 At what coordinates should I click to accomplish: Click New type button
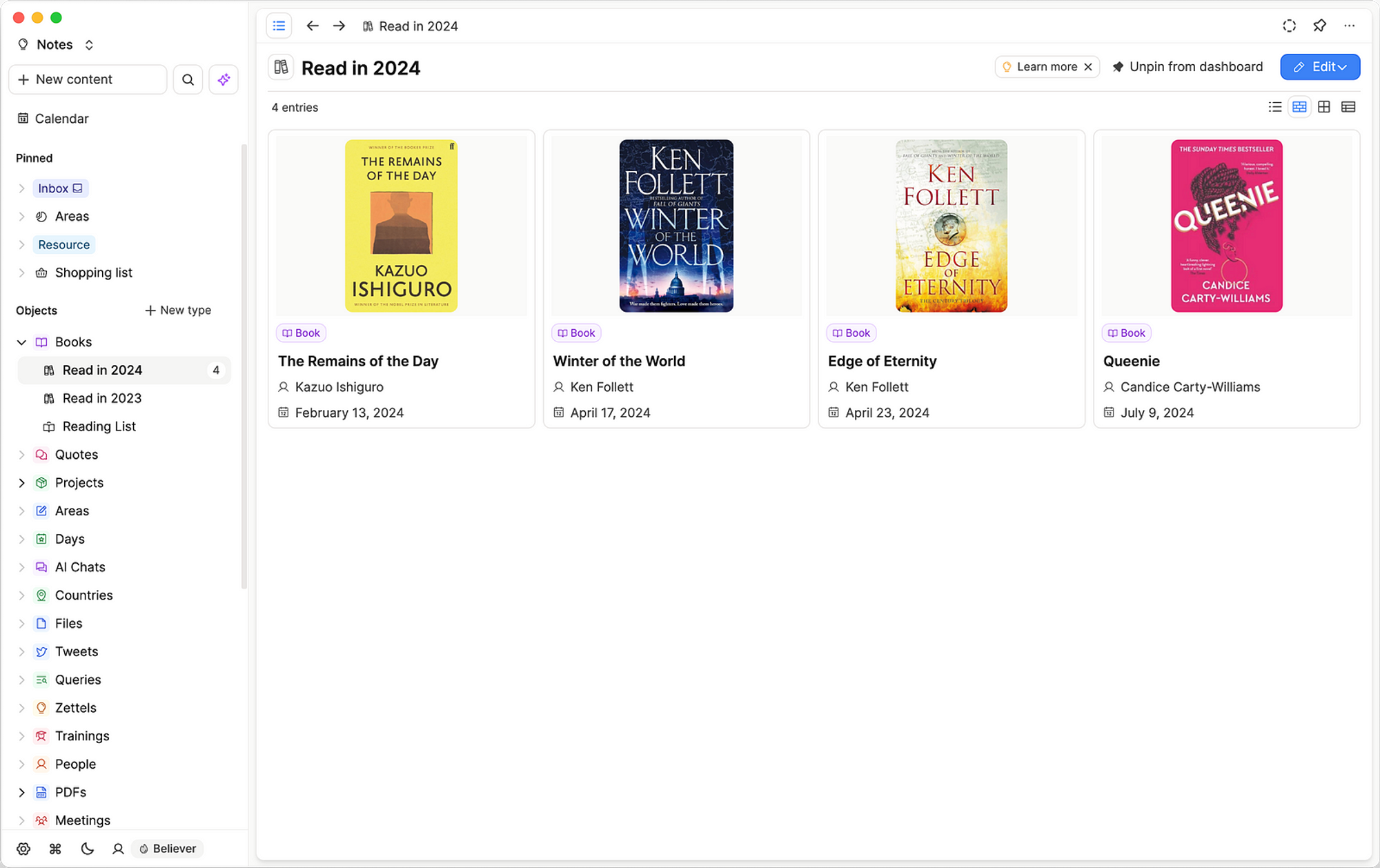(x=178, y=310)
